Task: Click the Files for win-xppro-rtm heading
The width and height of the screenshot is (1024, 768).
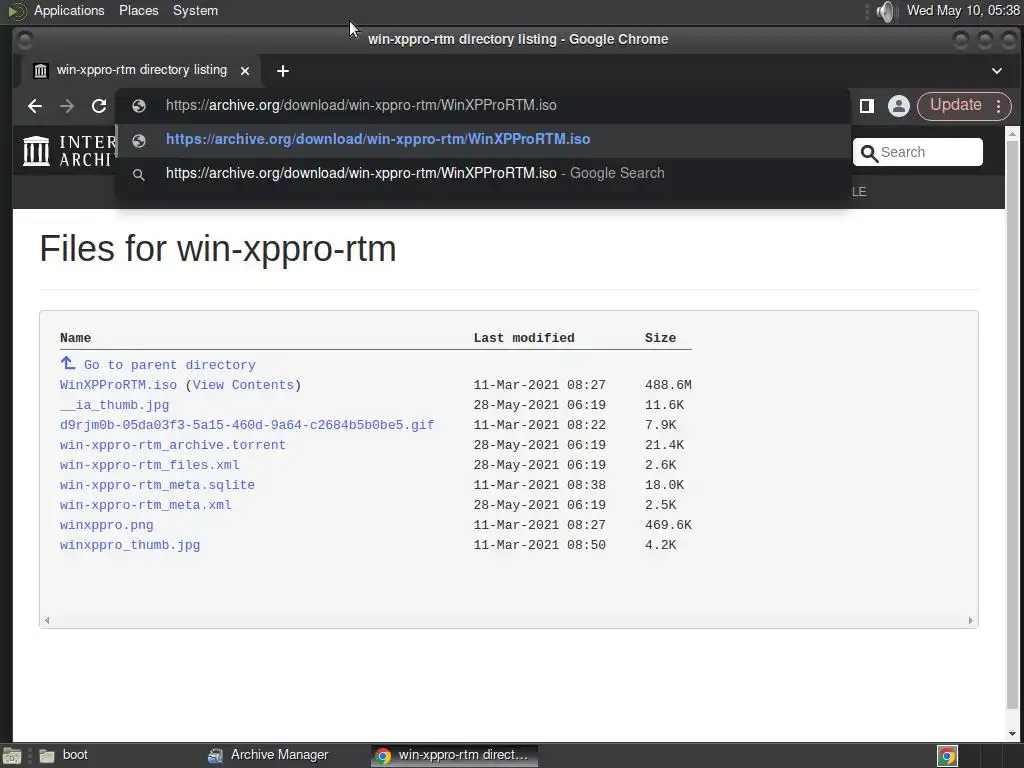Action: 217,249
